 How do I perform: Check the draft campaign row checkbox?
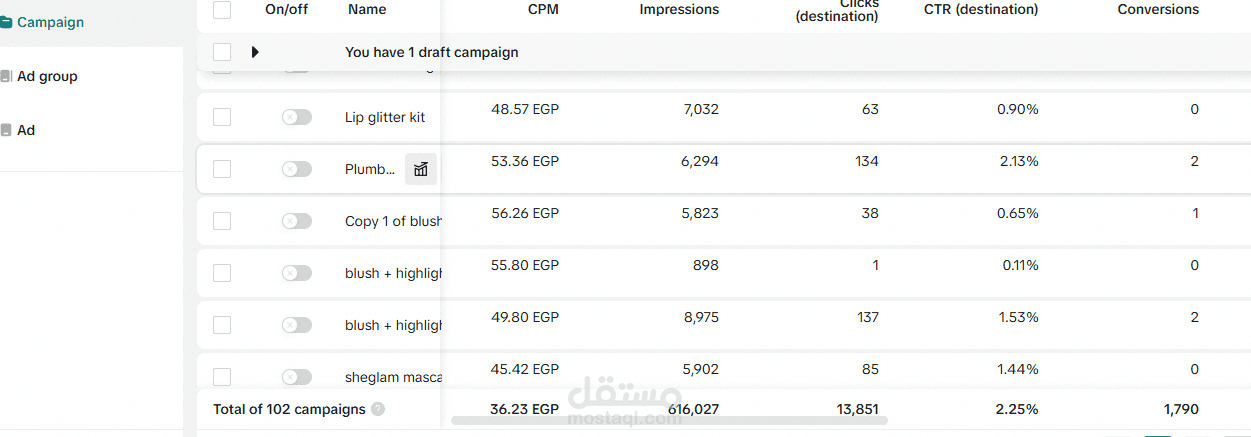click(x=222, y=52)
